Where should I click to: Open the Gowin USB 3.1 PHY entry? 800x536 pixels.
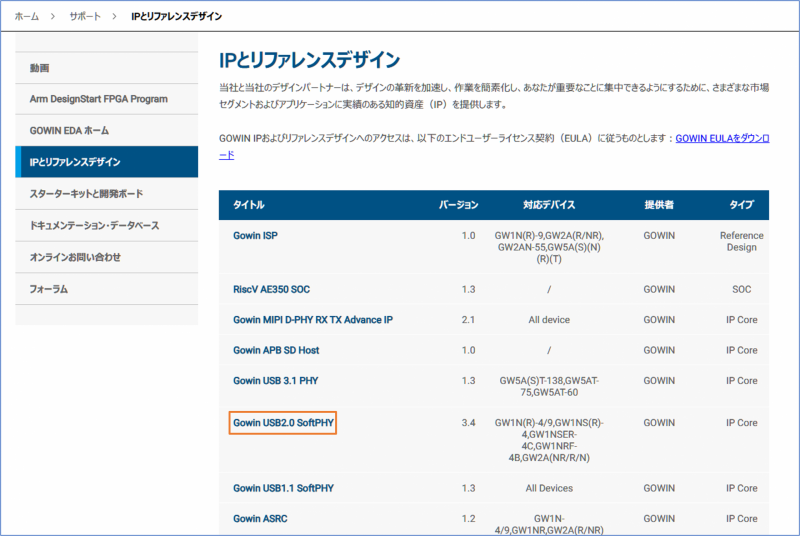[x=276, y=380]
